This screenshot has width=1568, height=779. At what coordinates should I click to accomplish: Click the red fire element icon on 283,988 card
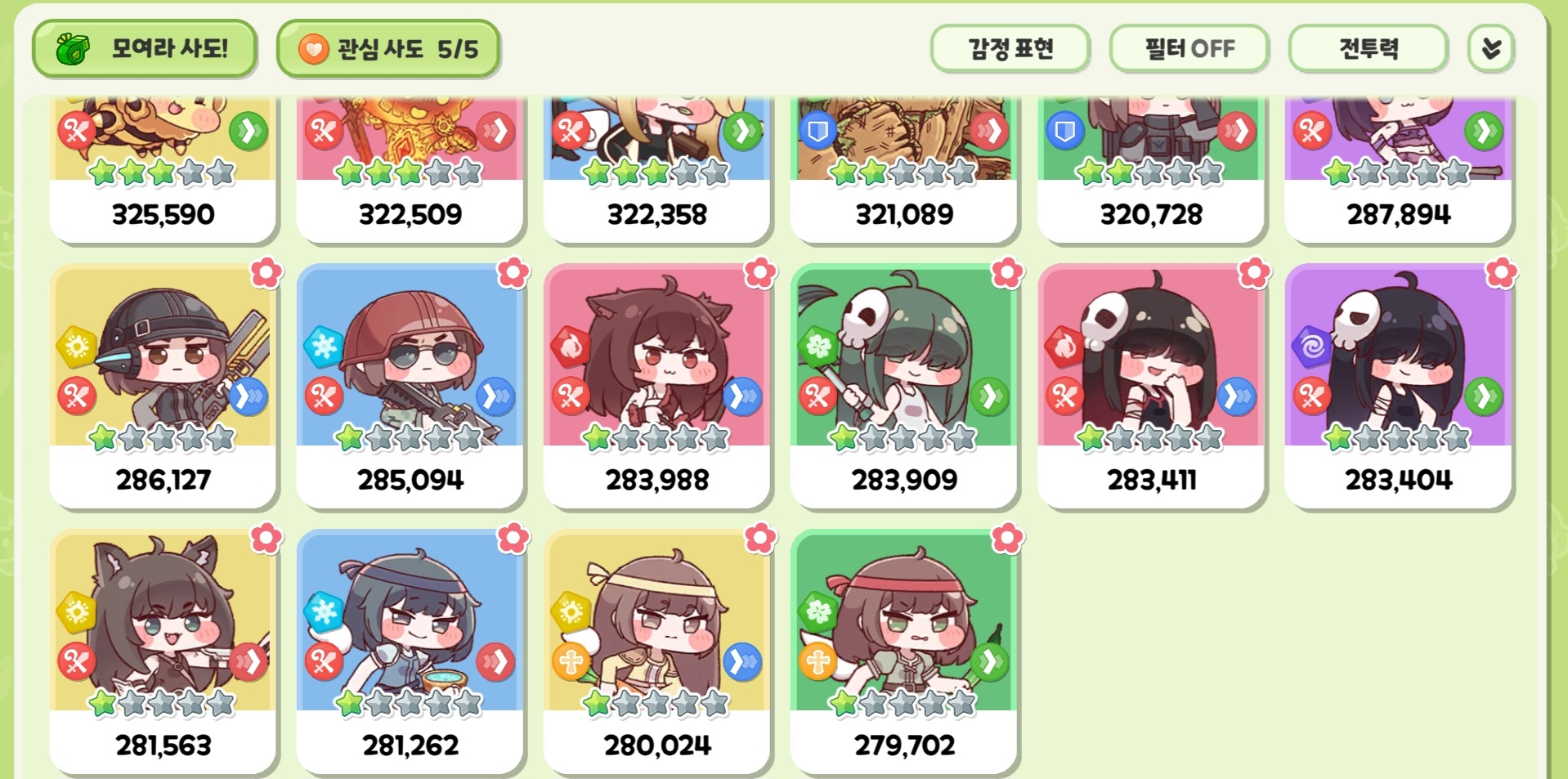coord(571,347)
